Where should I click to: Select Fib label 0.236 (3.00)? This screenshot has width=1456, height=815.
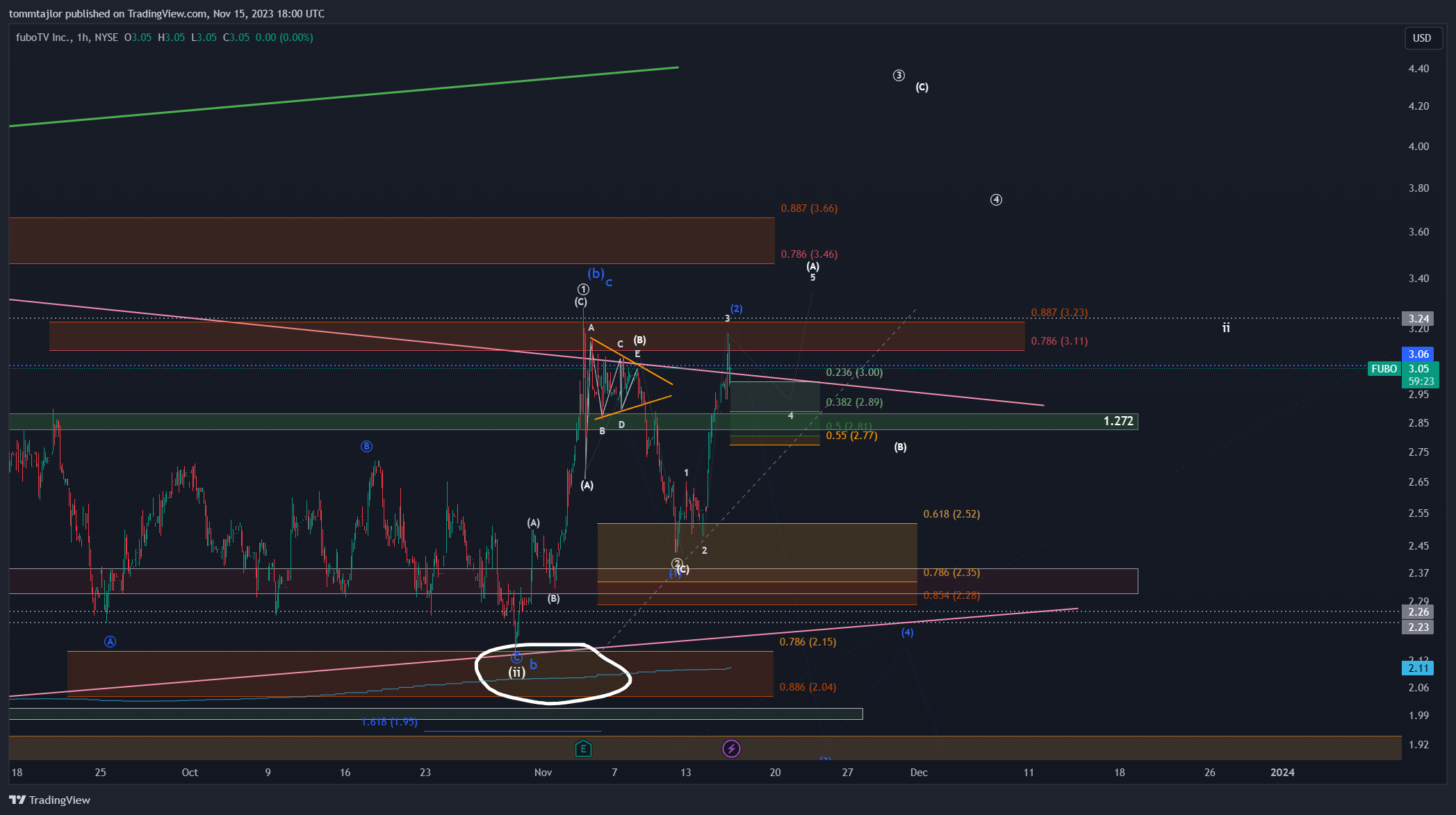pos(854,372)
